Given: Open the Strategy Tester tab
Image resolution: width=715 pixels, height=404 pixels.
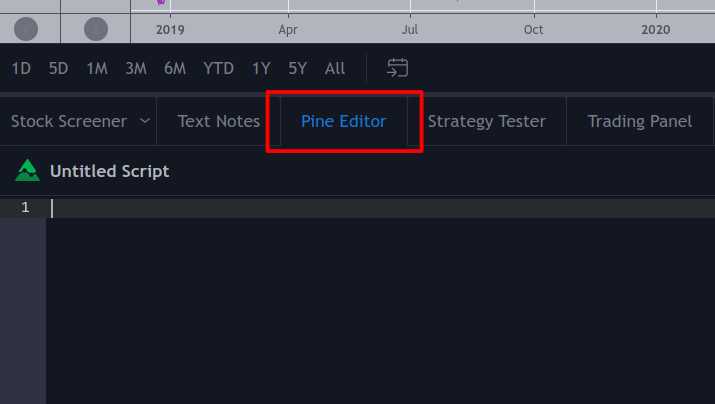Looking at the screenshot, I should [487, 121].
